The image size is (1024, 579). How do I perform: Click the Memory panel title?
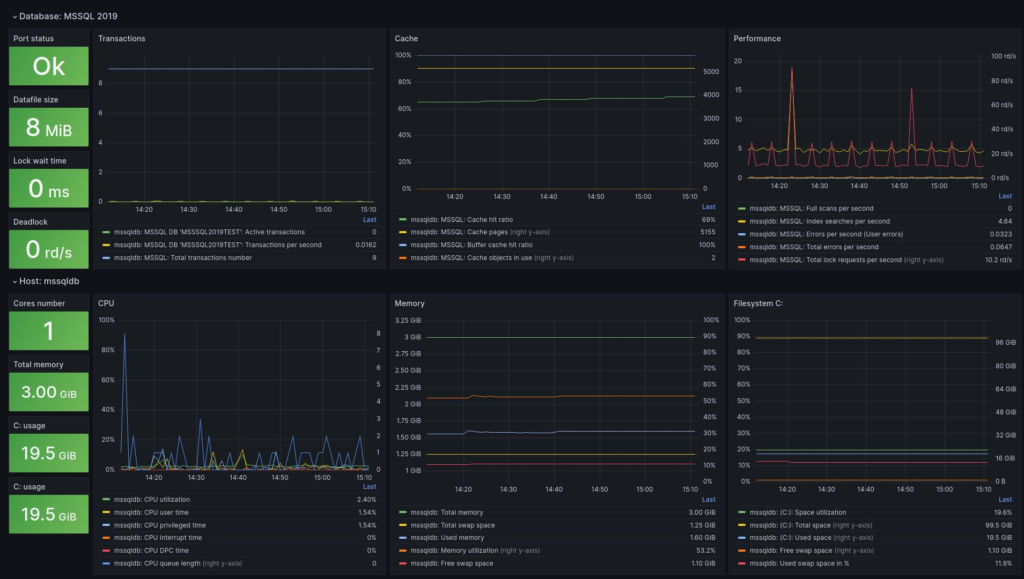coord(410,301)
